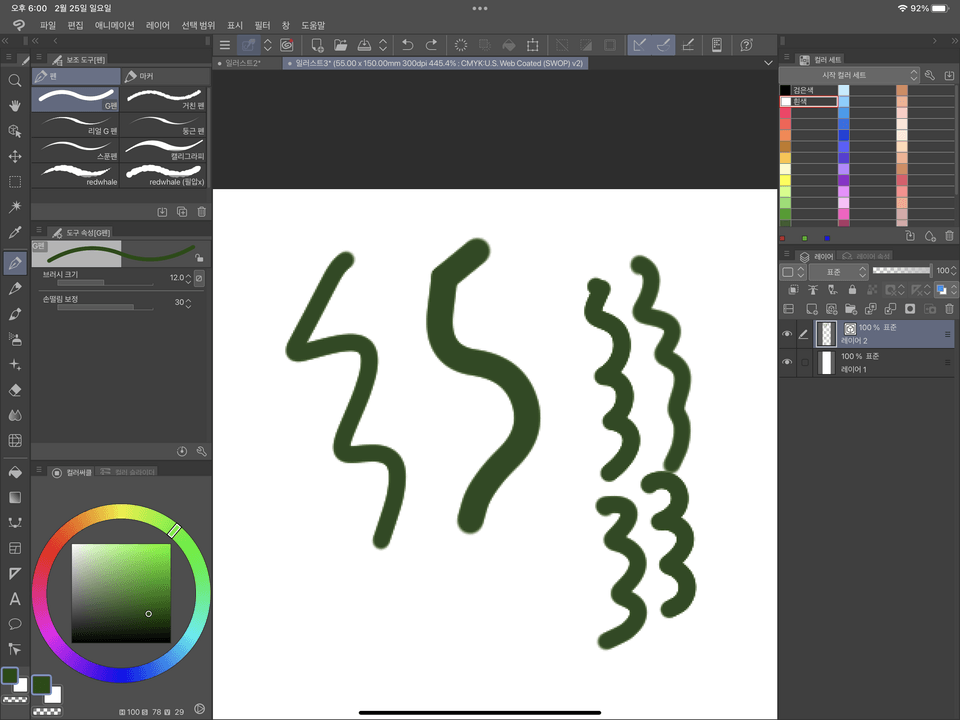Toggle snap to grid toolbar icon
The width and height of the screenshot is (960, 720).
click(x=688, y=45)
